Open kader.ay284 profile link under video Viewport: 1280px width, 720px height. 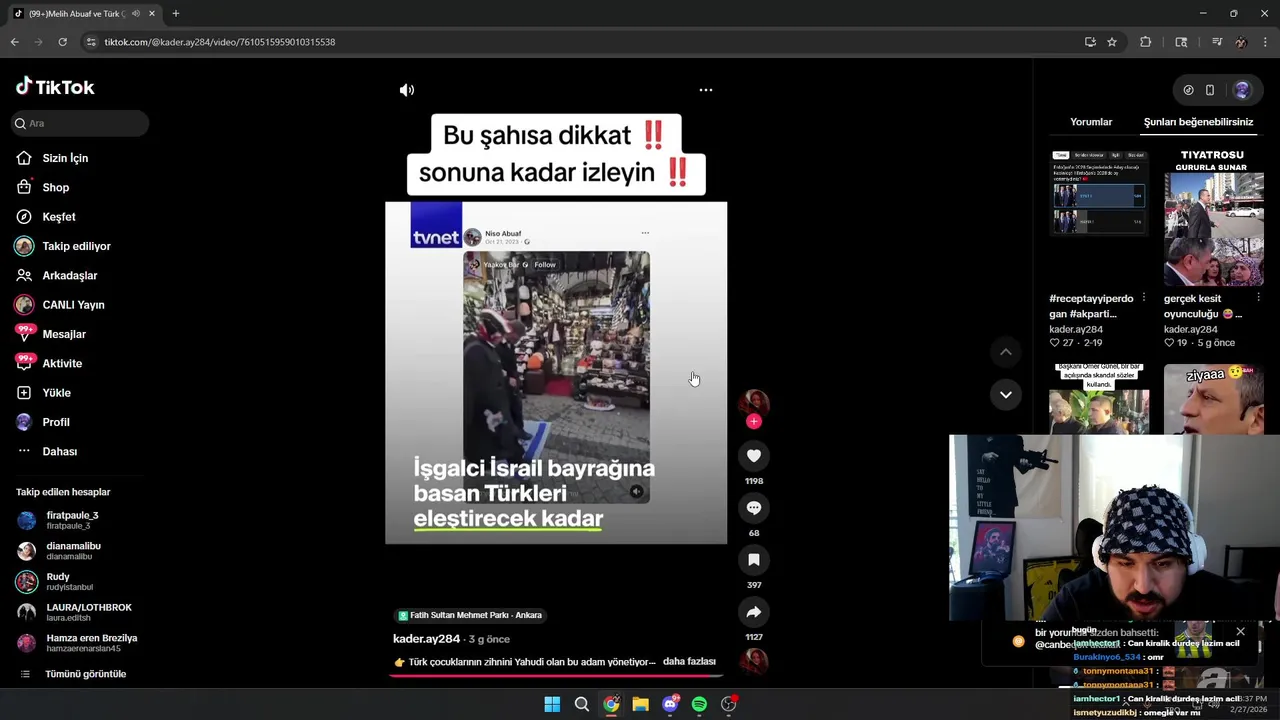click(426, 639)
